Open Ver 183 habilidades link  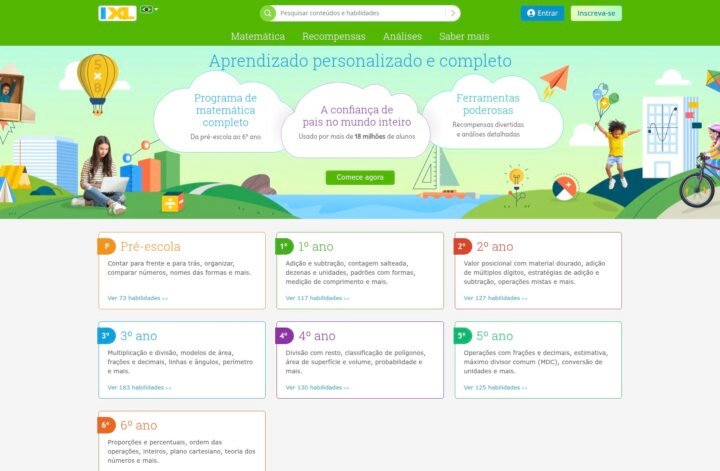(137, 387)
